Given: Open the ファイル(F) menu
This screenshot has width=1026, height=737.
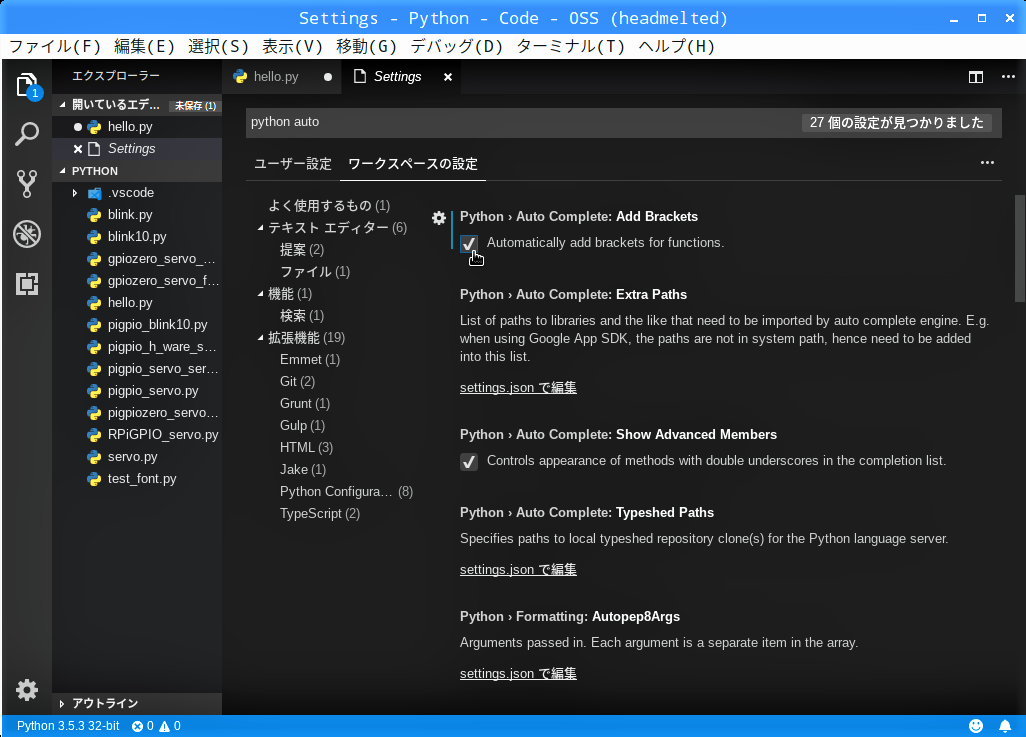Looking at the screenshot, I should point(55,46).
